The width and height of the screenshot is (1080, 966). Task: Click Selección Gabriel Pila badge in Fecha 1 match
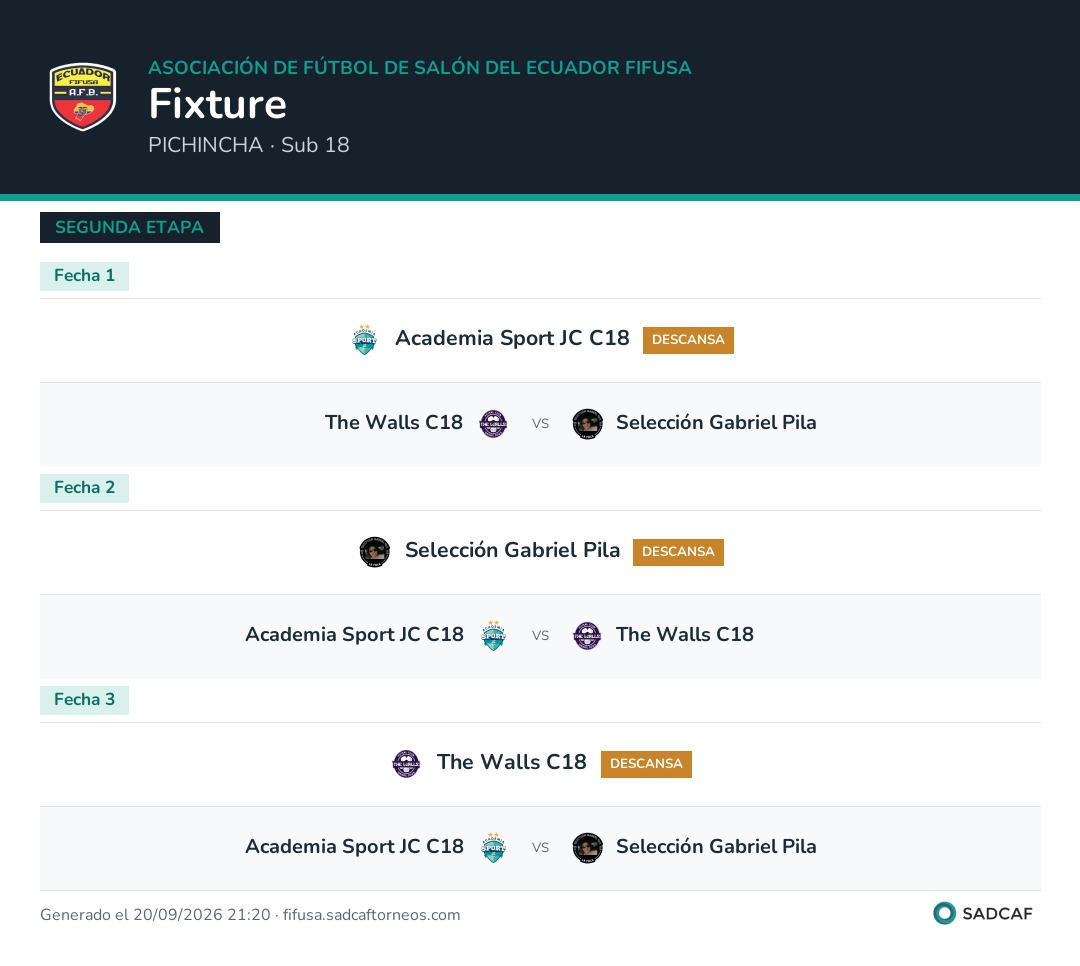(x=588, y=424)
